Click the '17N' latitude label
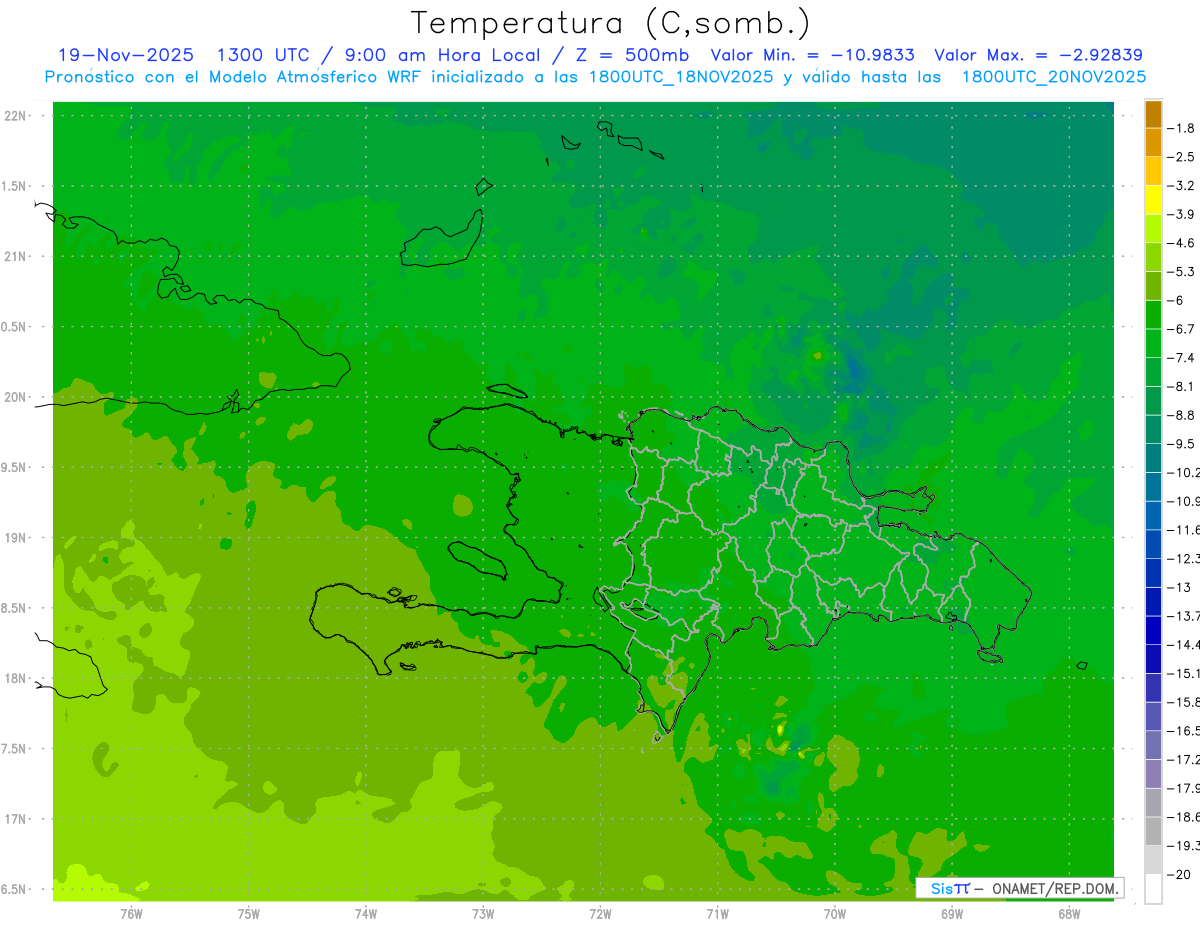 (17, 819)
